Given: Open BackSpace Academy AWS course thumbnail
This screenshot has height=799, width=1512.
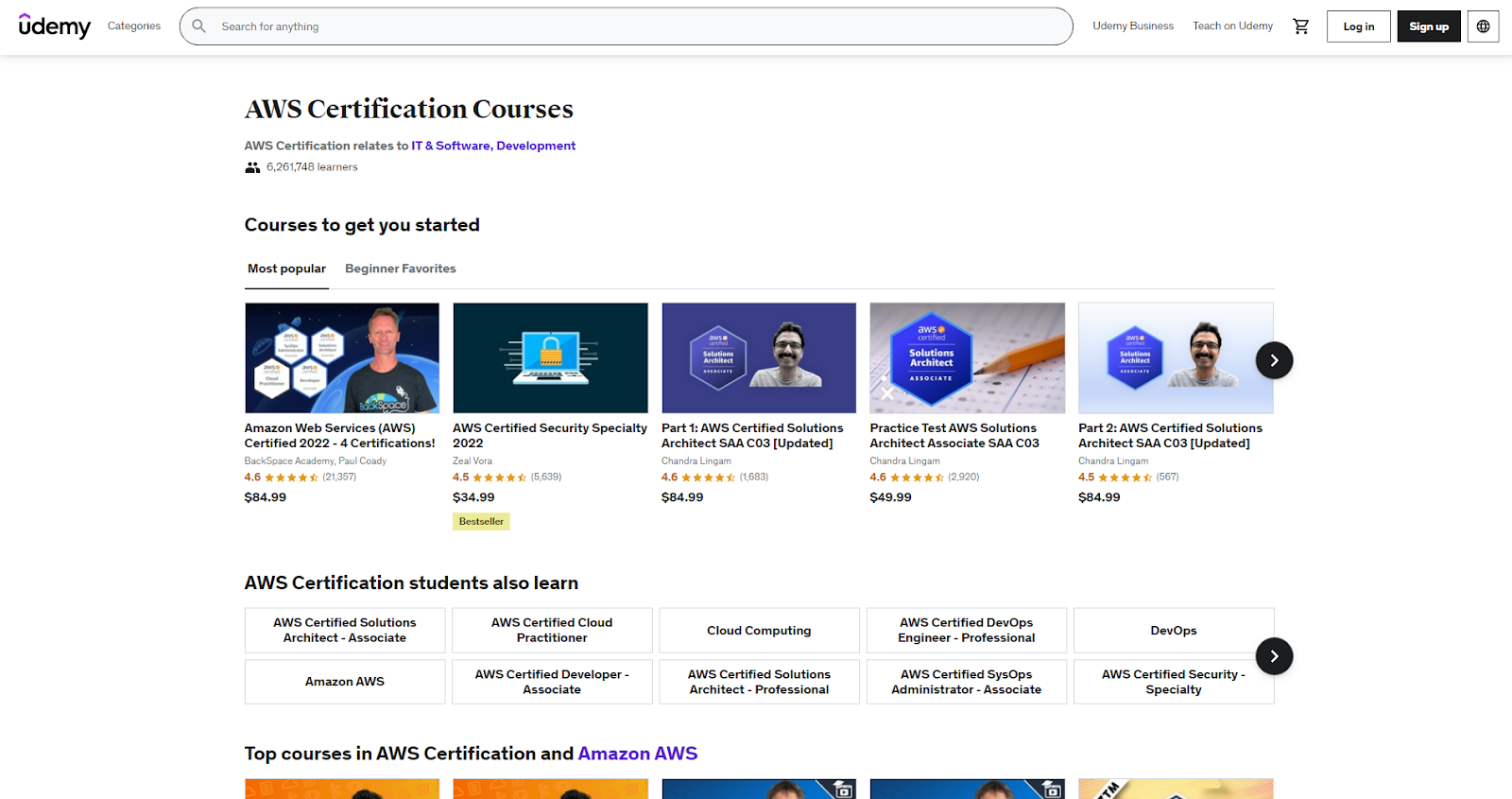Looking at the screenshot, I should pyautogui.click(x=342, y=357).
